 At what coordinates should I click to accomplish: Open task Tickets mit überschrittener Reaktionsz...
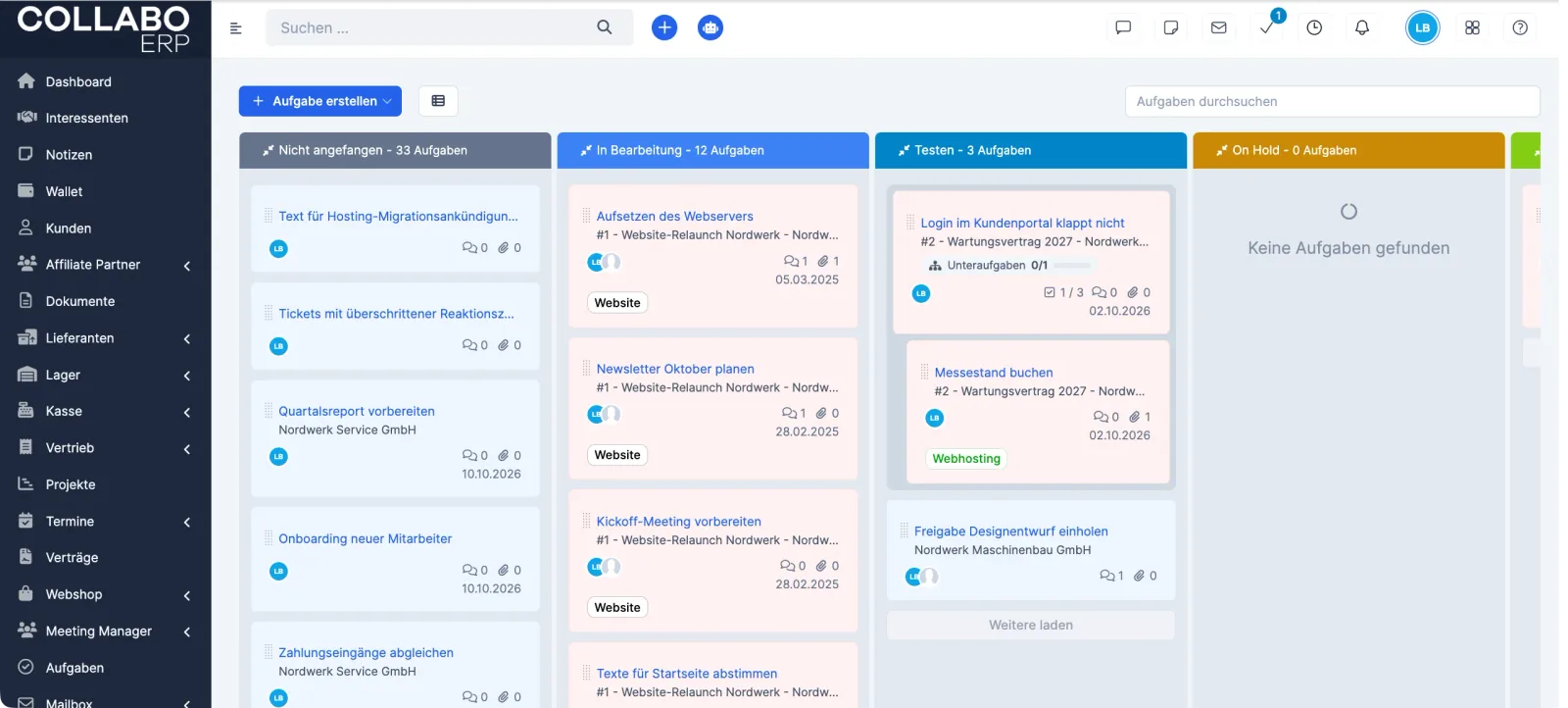(396, 314)
